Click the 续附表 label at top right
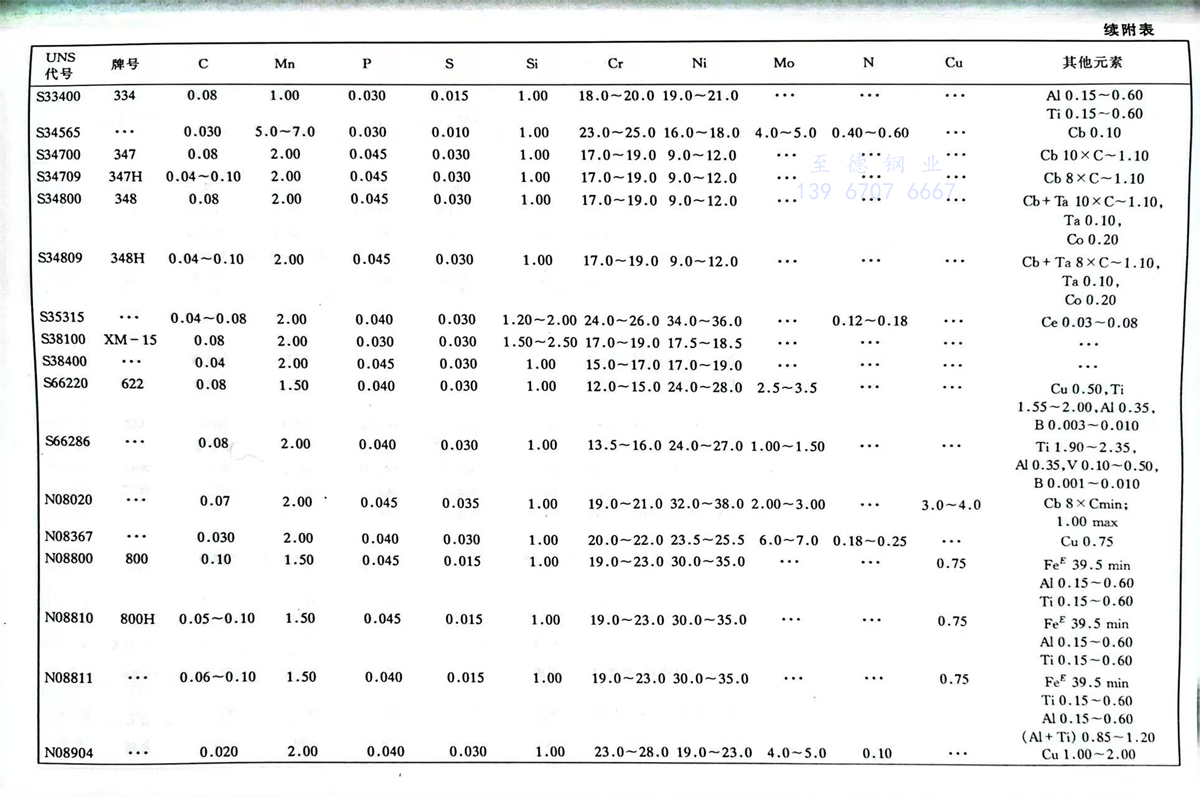Screen dimensions: 1200x797 (1129, 30)
